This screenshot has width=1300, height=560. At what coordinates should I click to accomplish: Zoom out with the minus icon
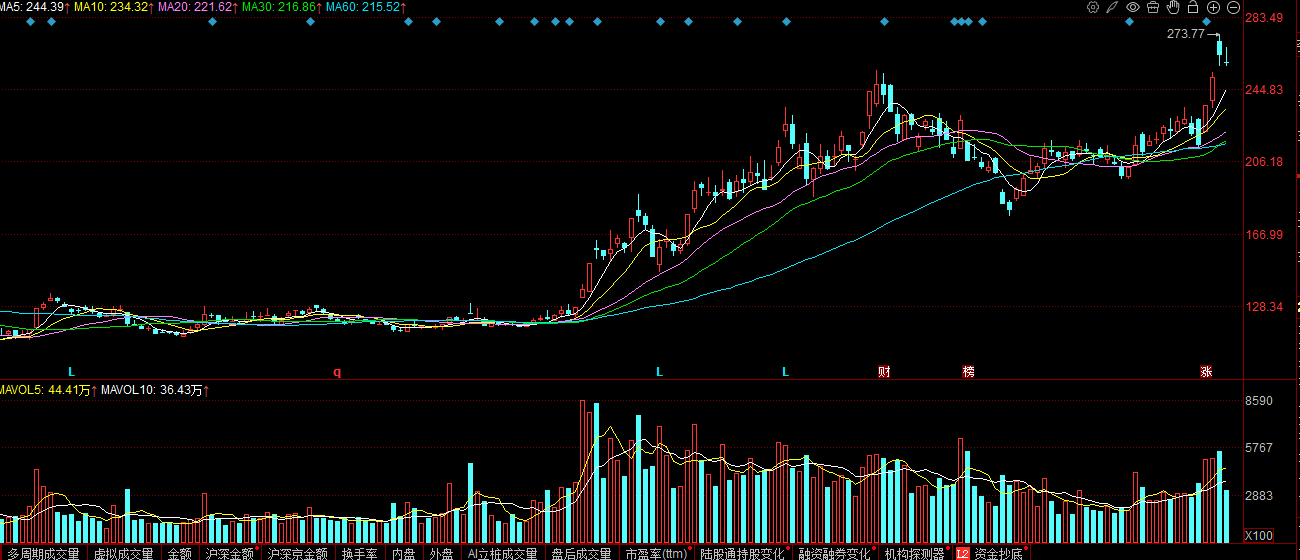click(1233, 7)
